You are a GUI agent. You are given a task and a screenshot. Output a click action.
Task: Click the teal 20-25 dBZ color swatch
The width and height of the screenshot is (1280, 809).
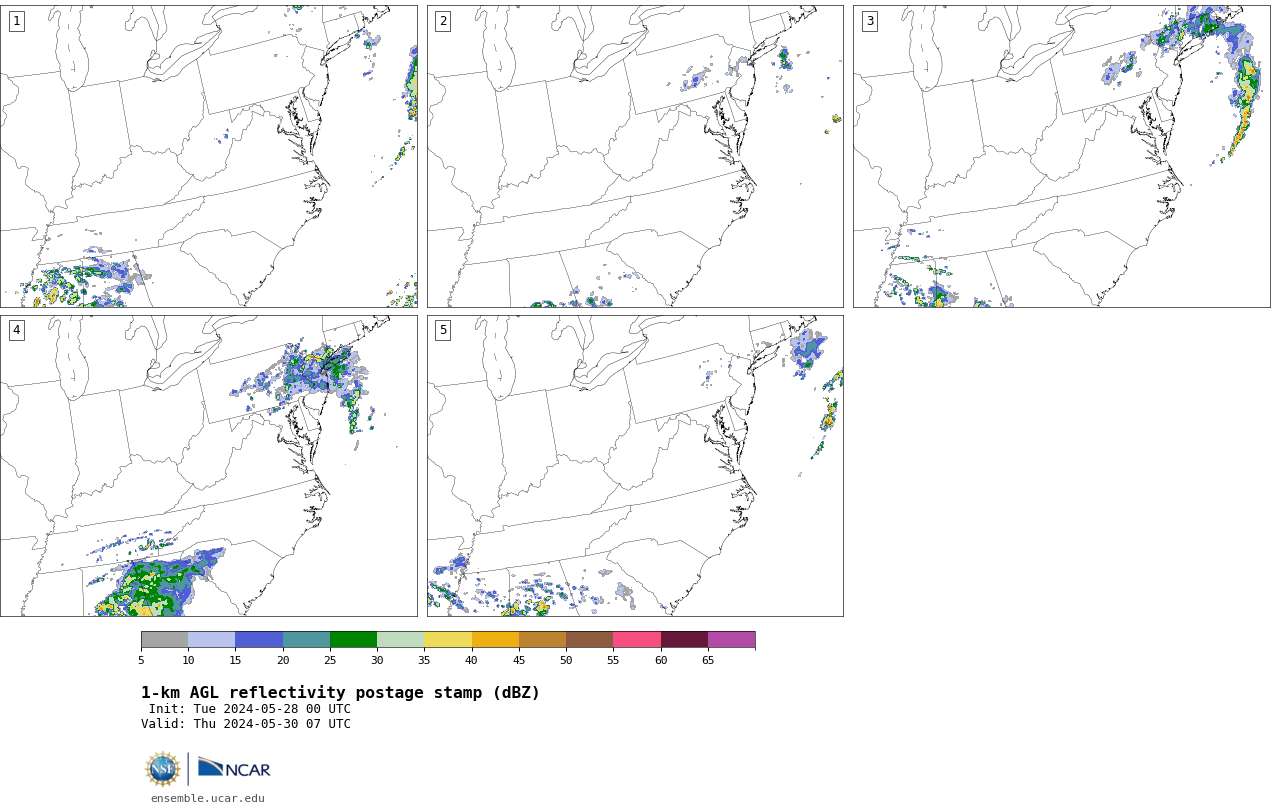click(x=306, y=640)
